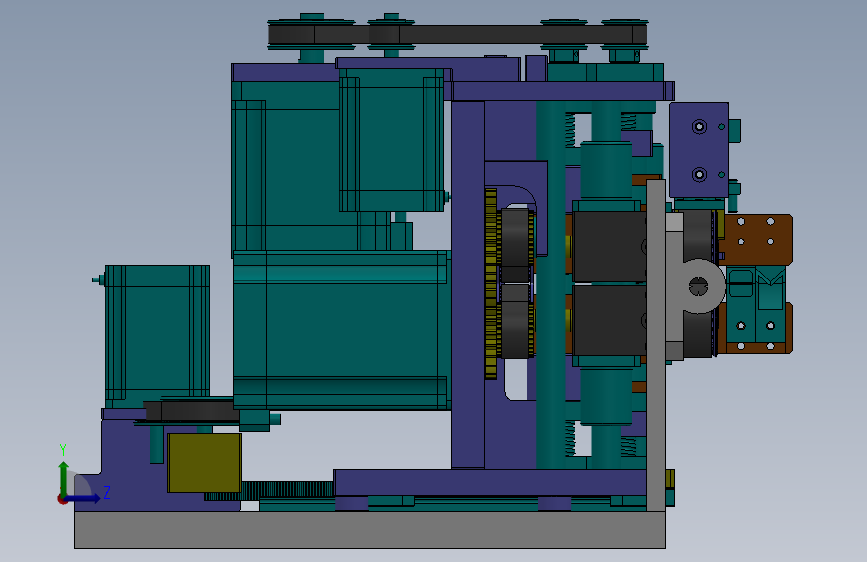The height and width of the screenshot is (562, 867).
Task: Select the tall yellow gear
Action: point(491,284)
